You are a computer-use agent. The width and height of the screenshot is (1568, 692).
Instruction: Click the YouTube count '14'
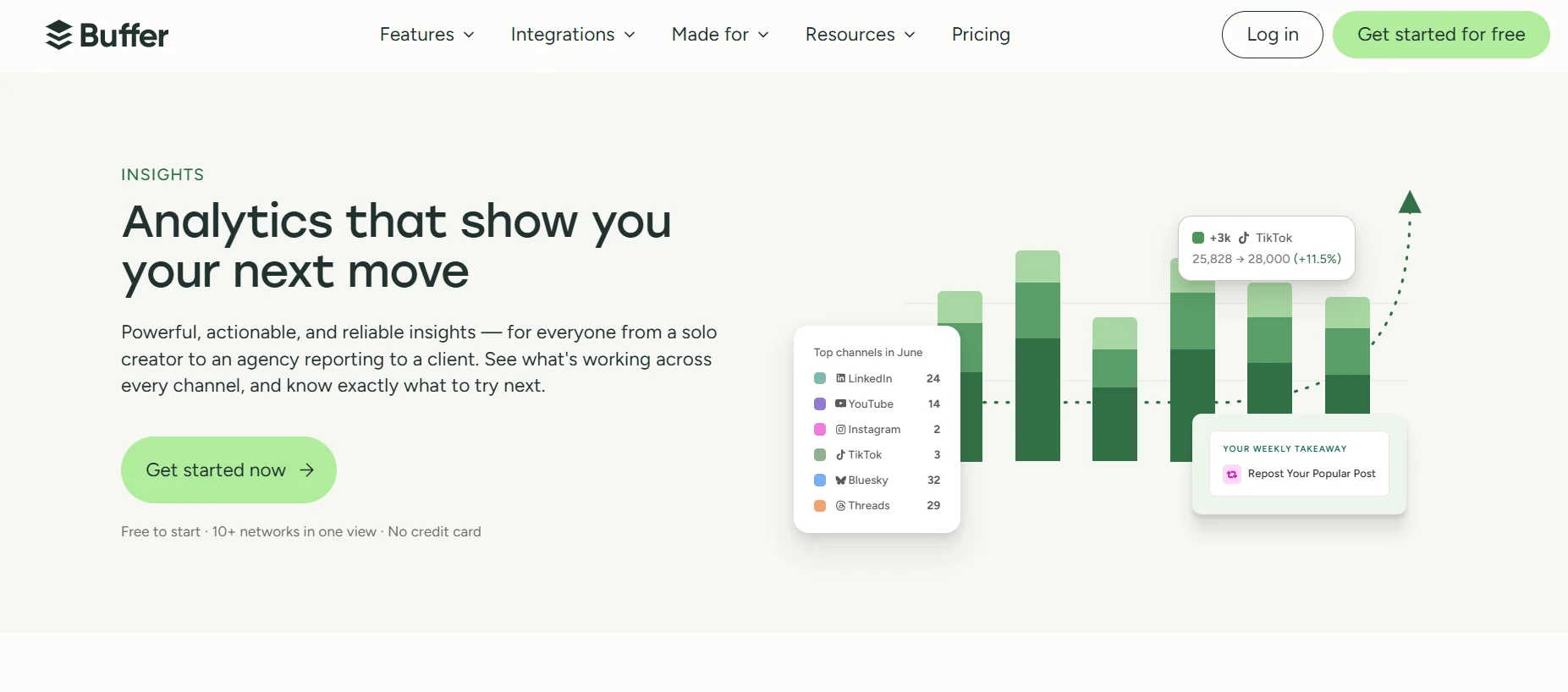point(934,404)
